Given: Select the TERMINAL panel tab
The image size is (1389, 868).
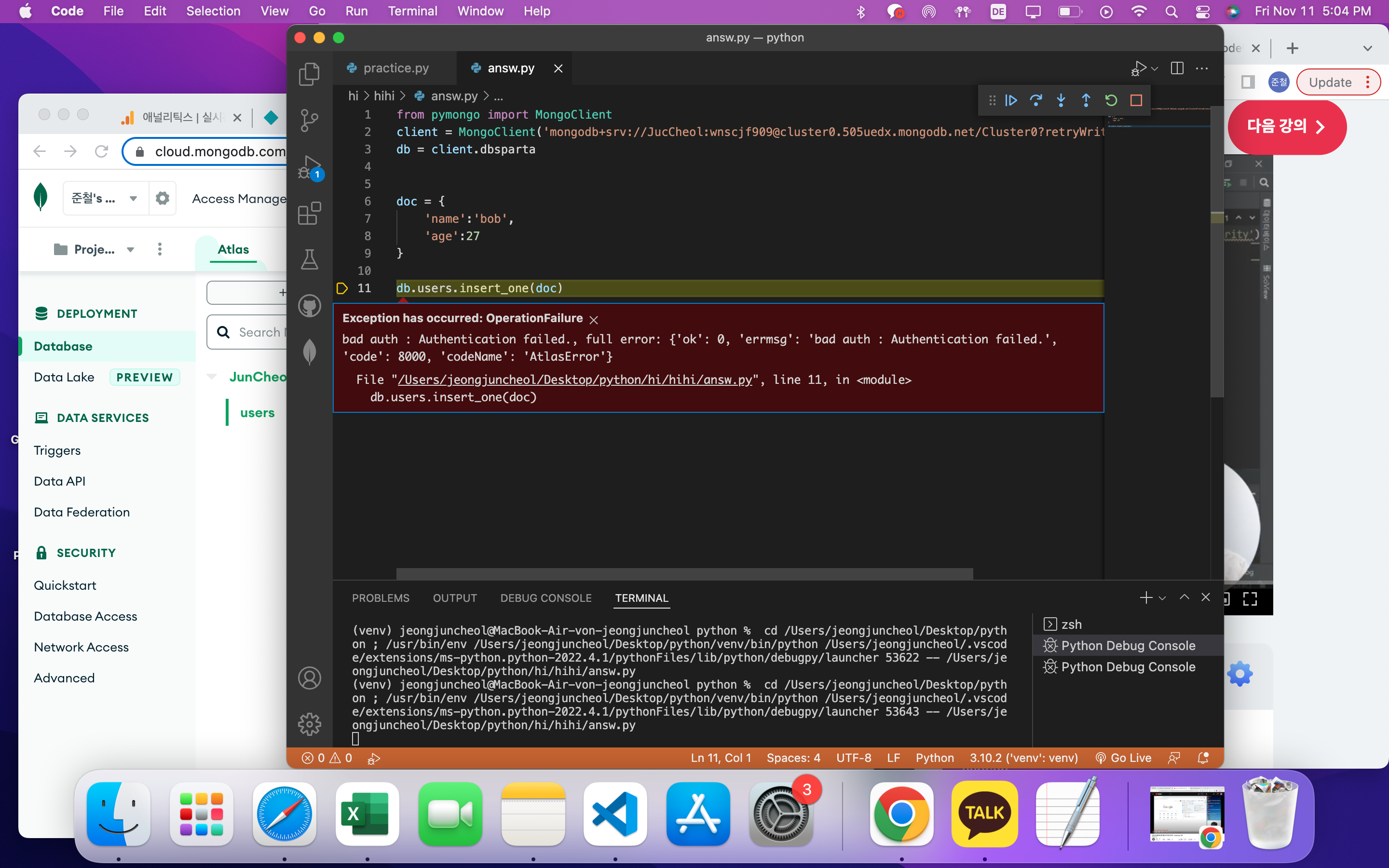Looking at the screenshot, I should 642,598.
